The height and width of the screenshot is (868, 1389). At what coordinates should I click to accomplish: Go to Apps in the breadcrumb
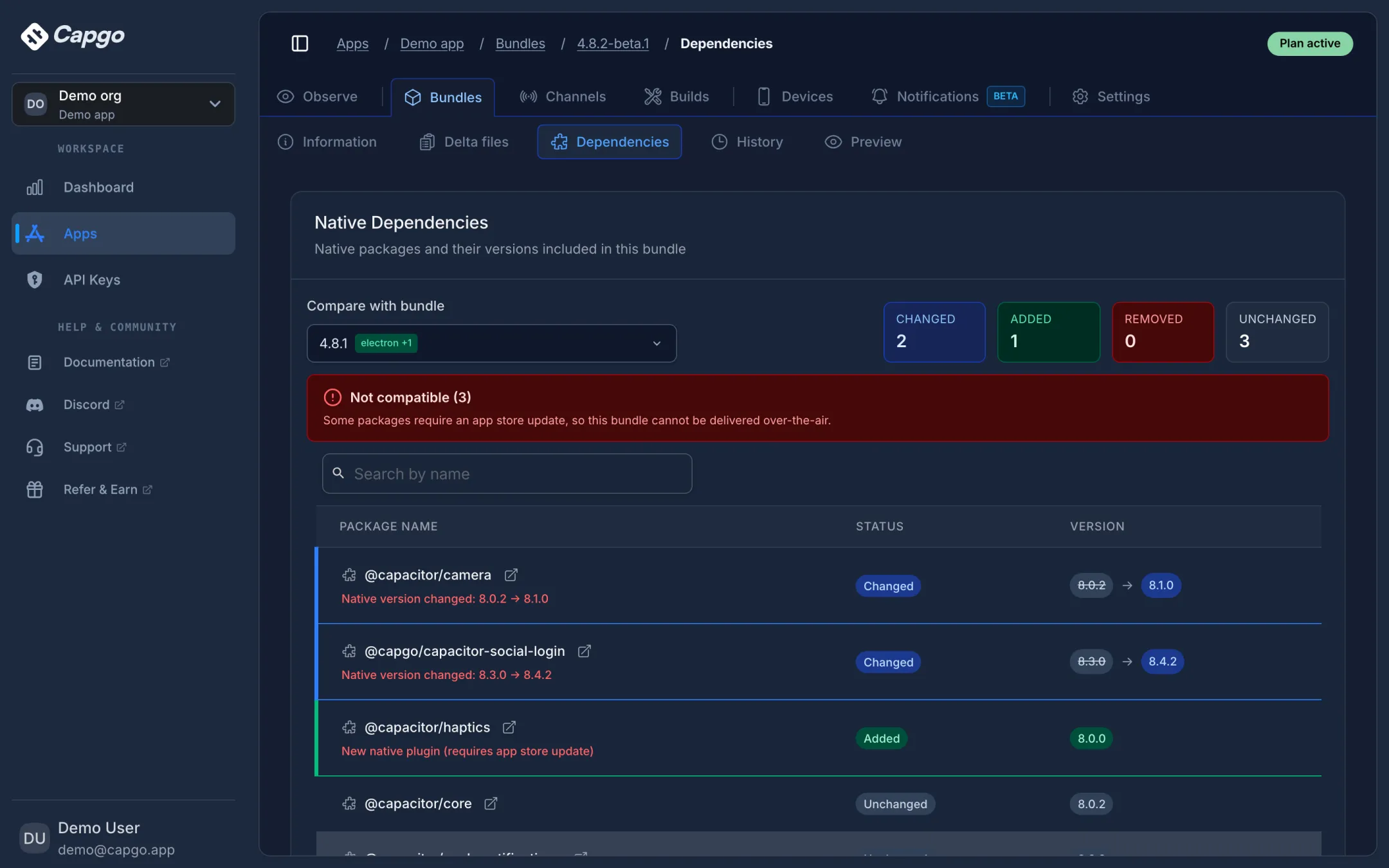tap(352, 43)
